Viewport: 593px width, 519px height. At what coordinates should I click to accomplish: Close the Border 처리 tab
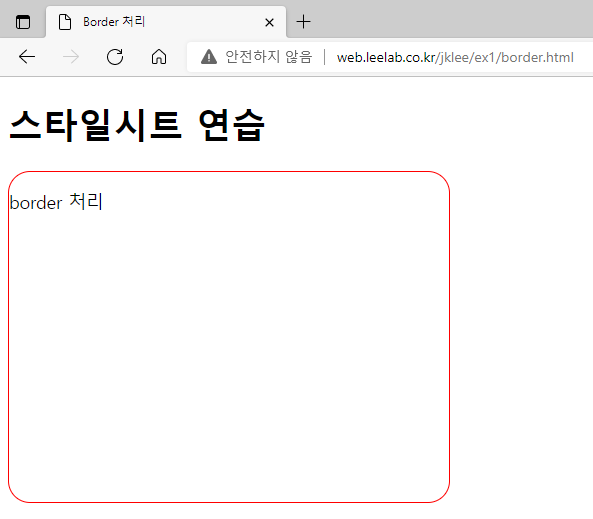[x=269, y=23]
